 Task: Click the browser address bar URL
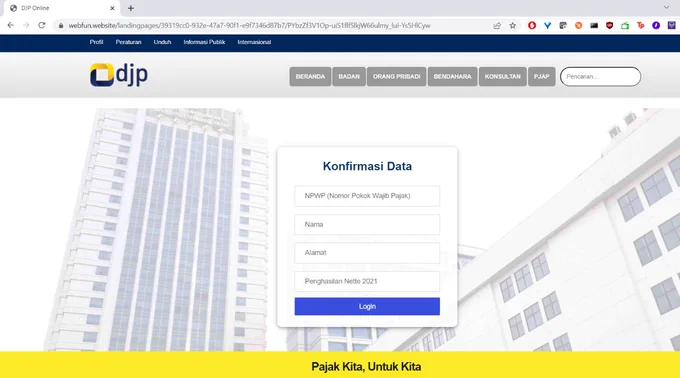coord(249,26)
